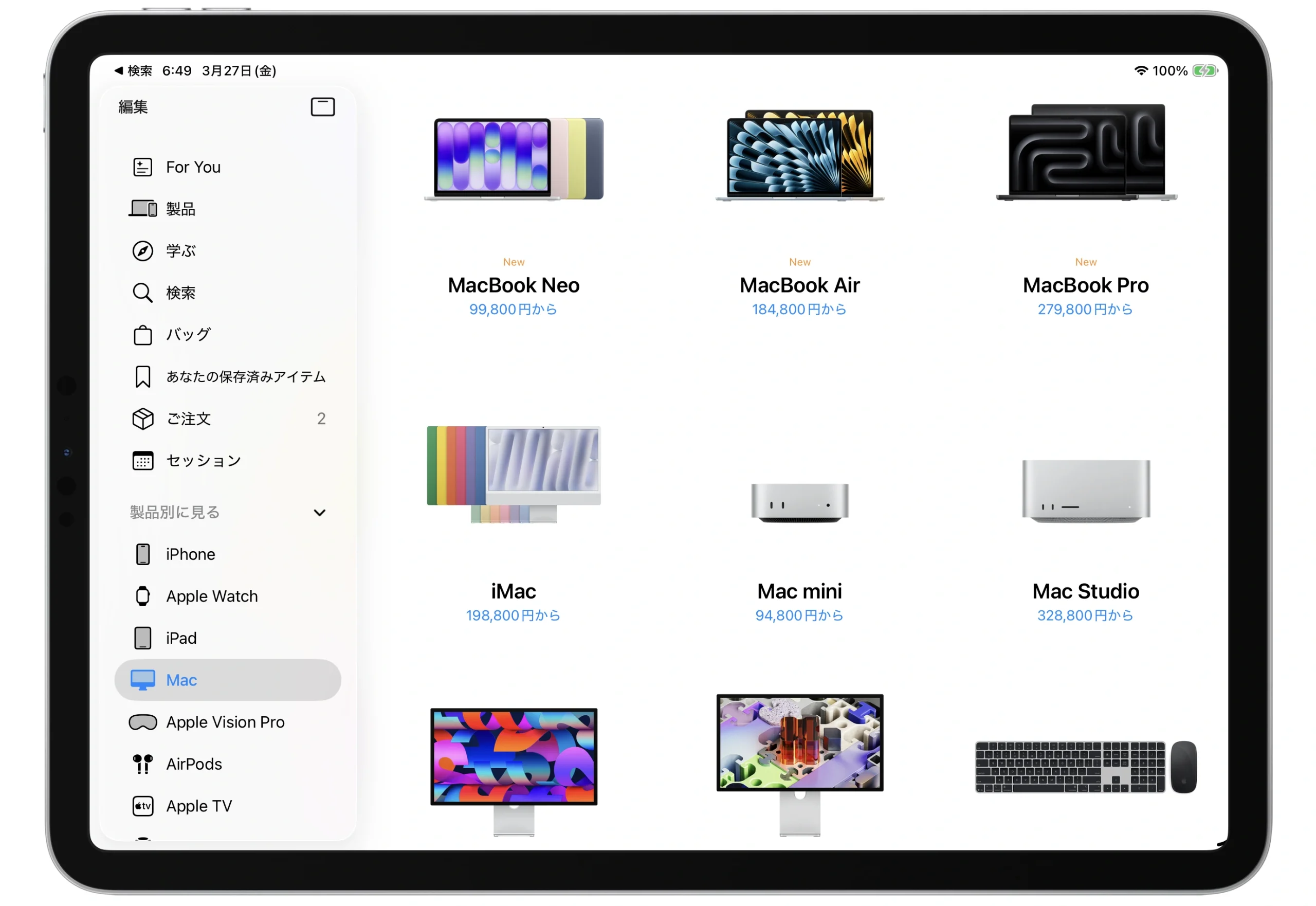The width and height of the screenshot is (1316, 906).
Task: Open the For You section icon
Action: 142,167
